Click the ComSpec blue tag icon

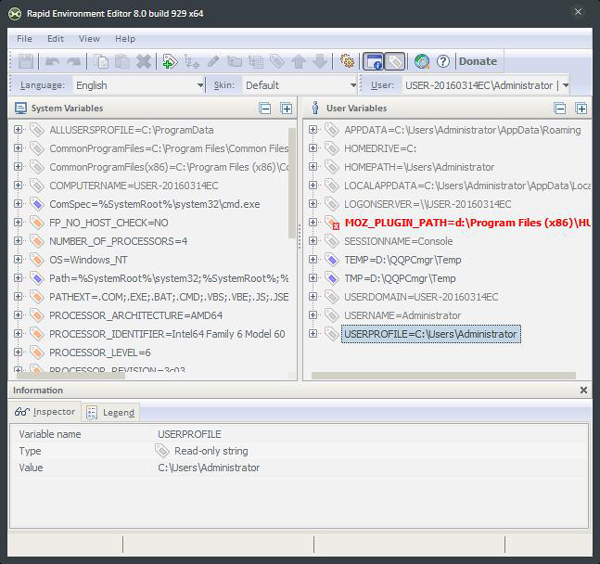(37, 204)
